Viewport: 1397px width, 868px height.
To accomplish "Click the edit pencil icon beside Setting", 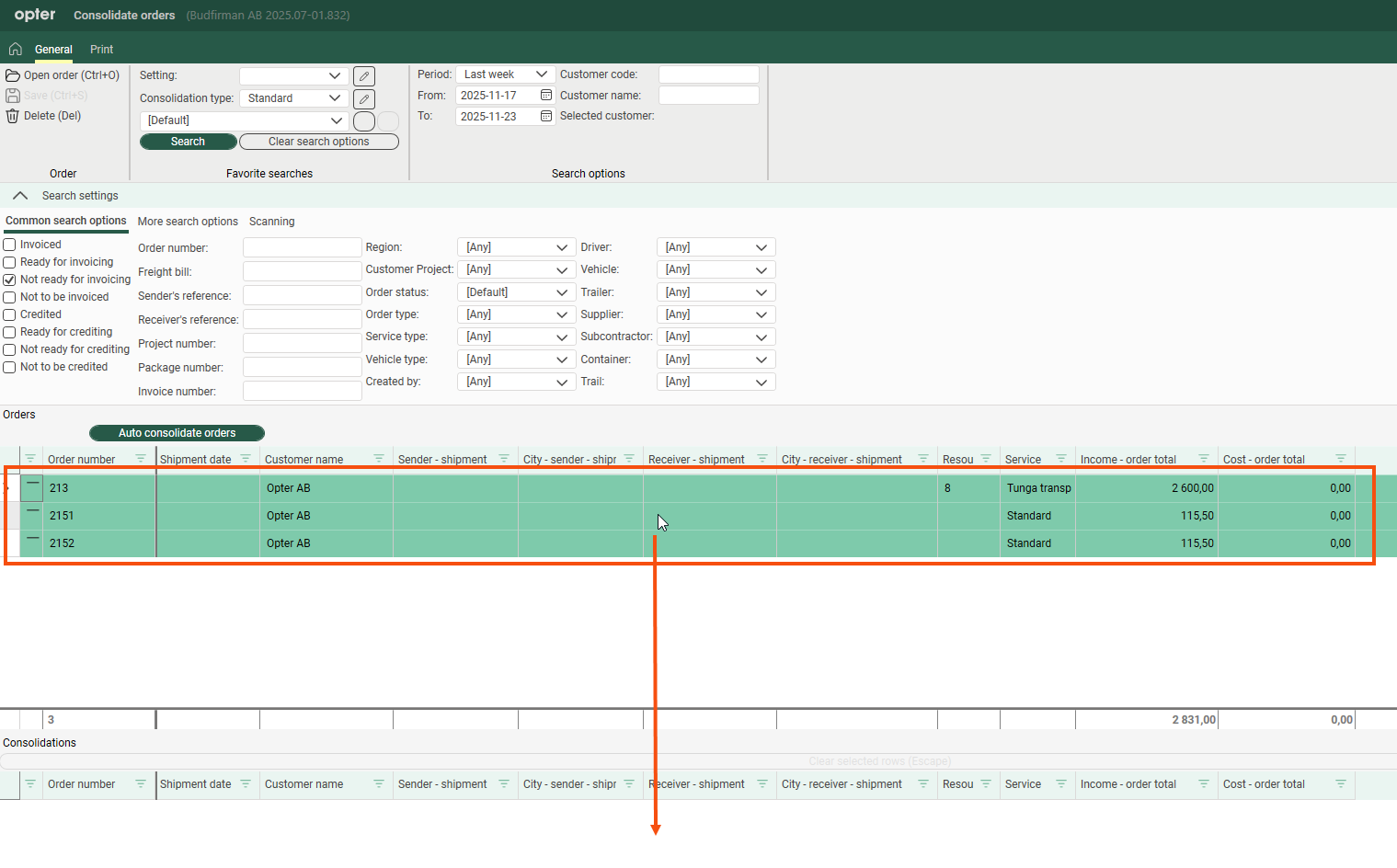I will click(364, 76).
